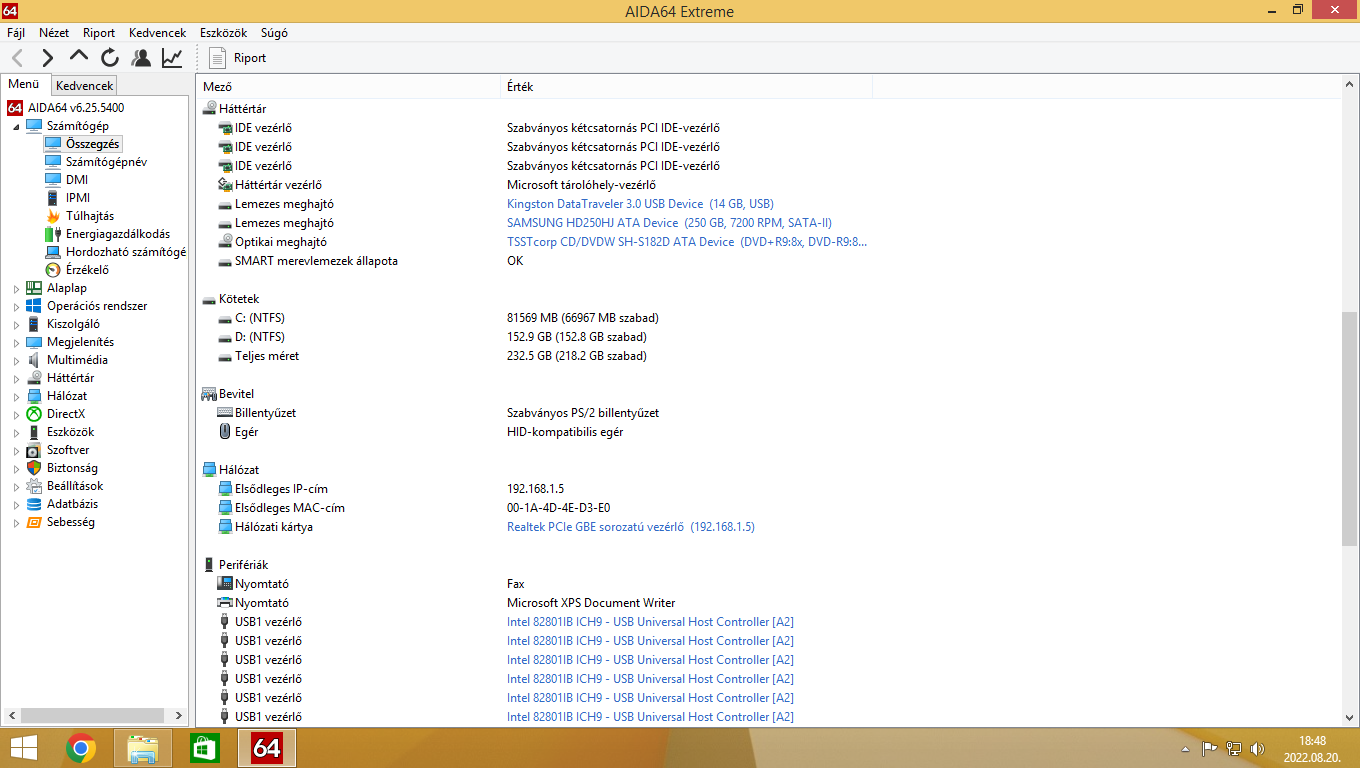Open the graph chart toolbar icon
Viewport: 1360px width, 768px height.
[x=172, y=58]
